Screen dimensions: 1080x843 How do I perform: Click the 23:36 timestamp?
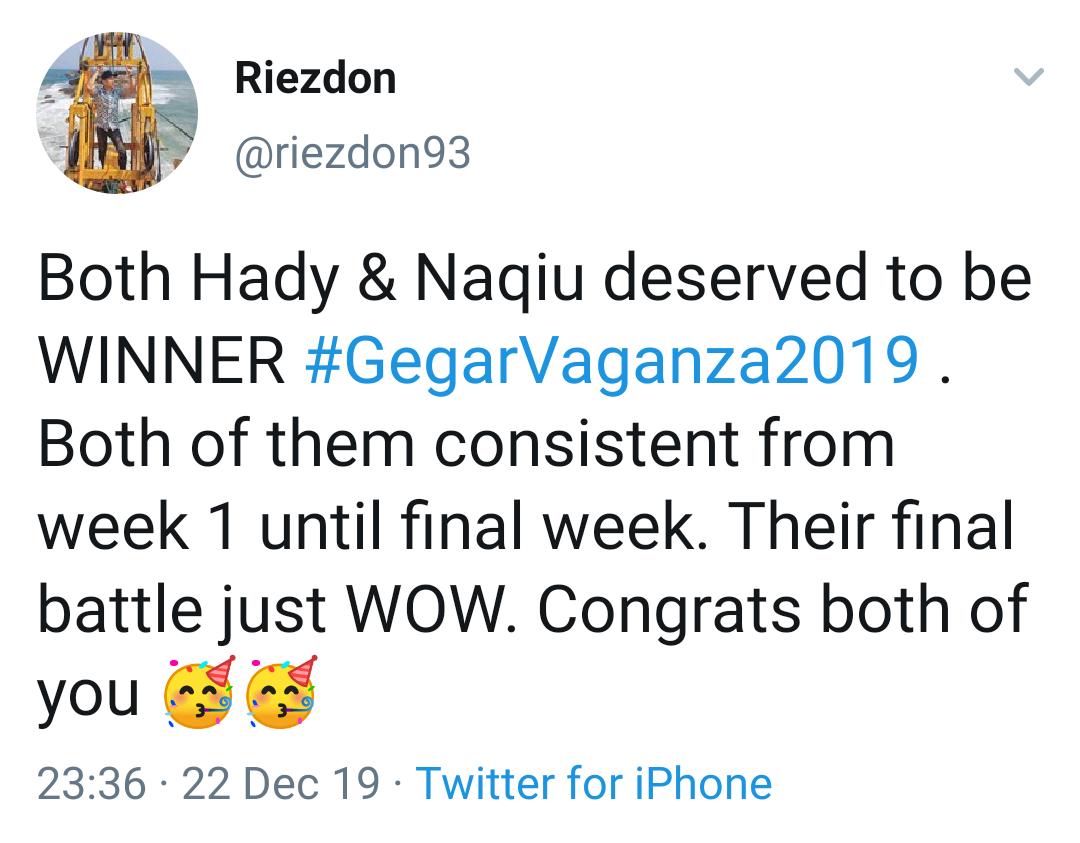coord(92,784)
